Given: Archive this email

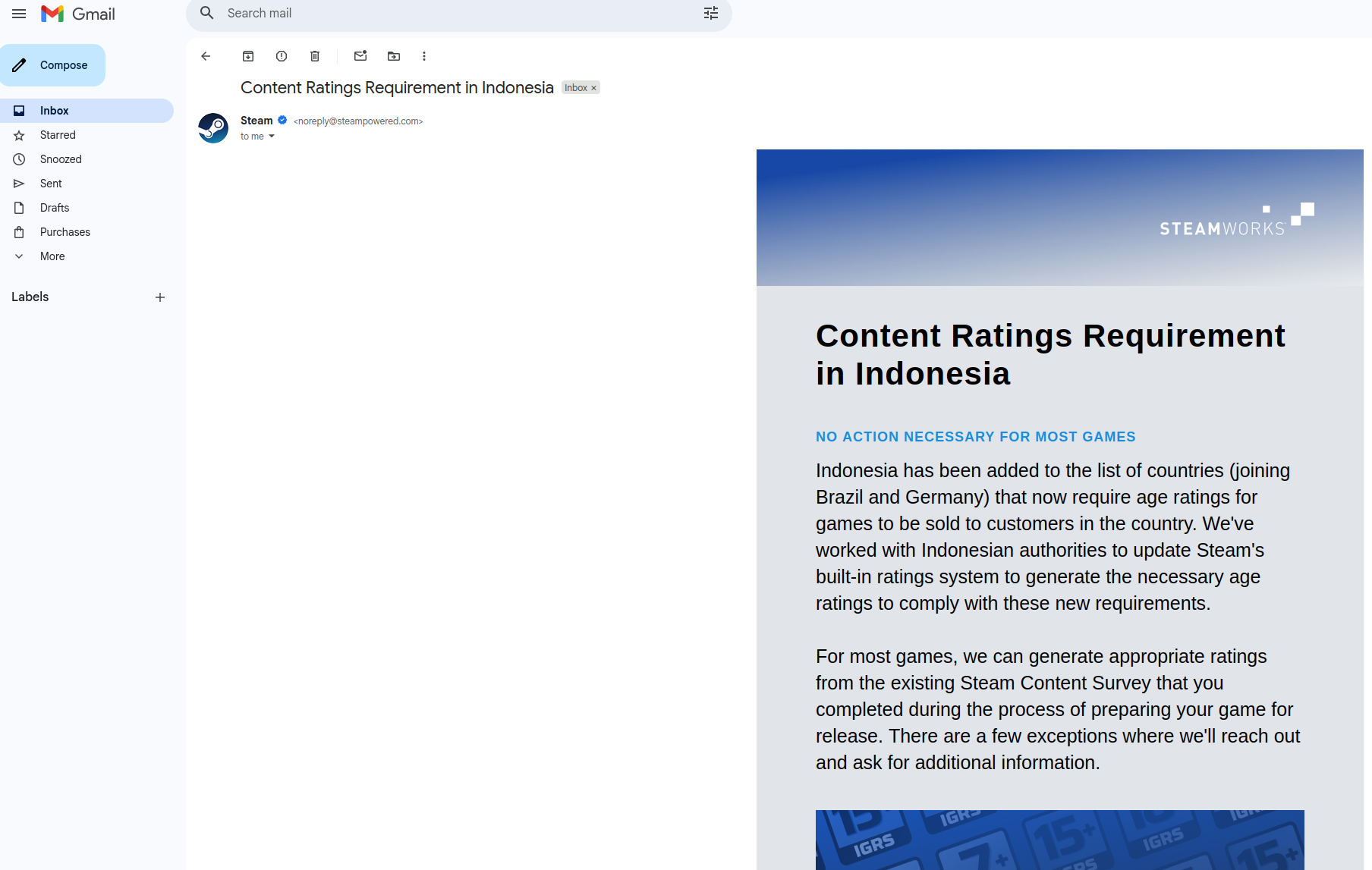Looking at the screenshot, I should click(x=248, y=56).
